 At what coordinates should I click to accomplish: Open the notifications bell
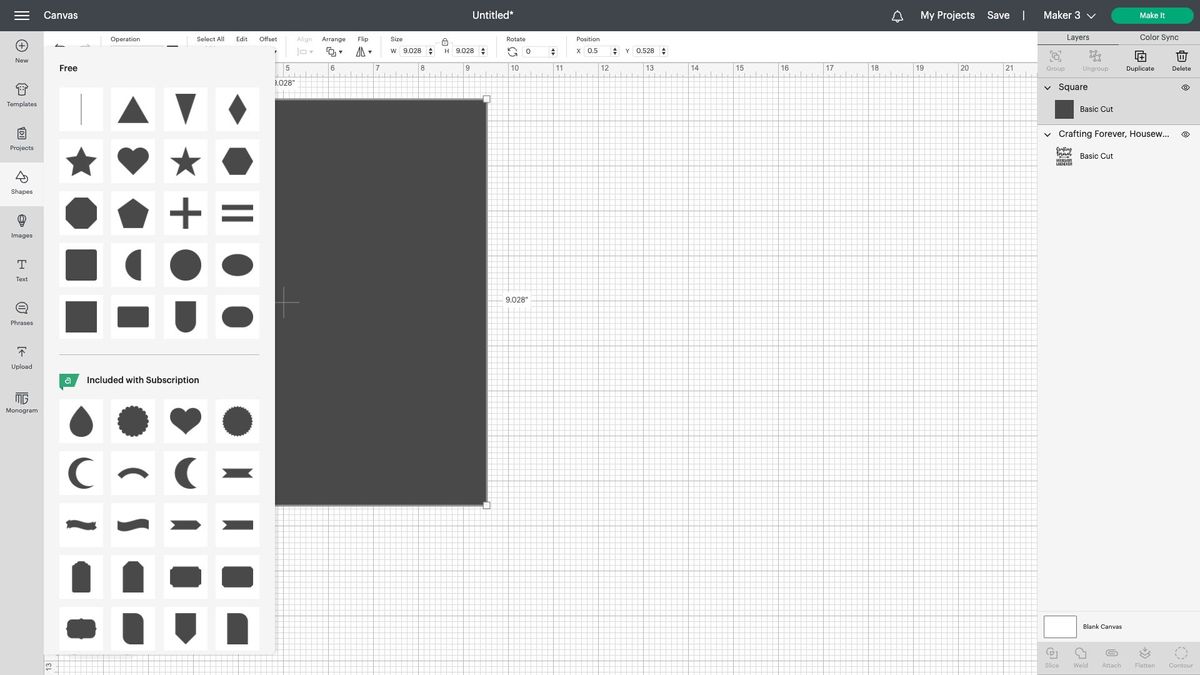tap(897, 16)
